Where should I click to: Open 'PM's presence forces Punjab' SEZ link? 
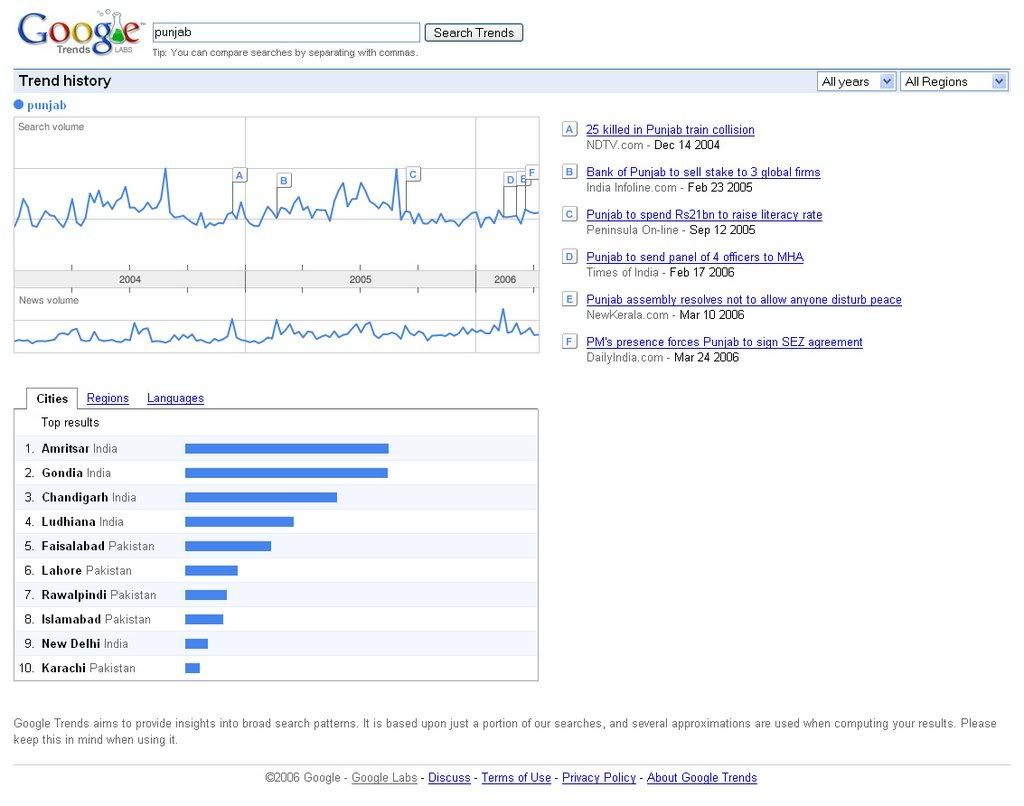[x=724, y=342]
